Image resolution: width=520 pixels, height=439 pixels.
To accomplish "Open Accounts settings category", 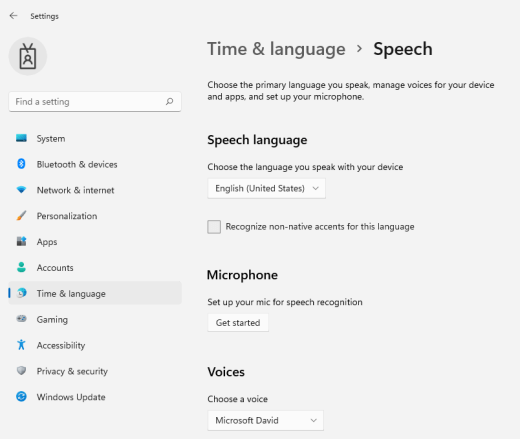I will 95,267.
